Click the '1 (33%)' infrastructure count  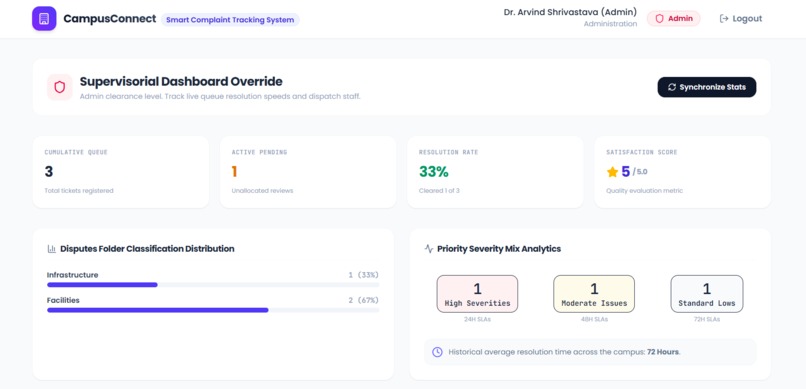point(363,275)
